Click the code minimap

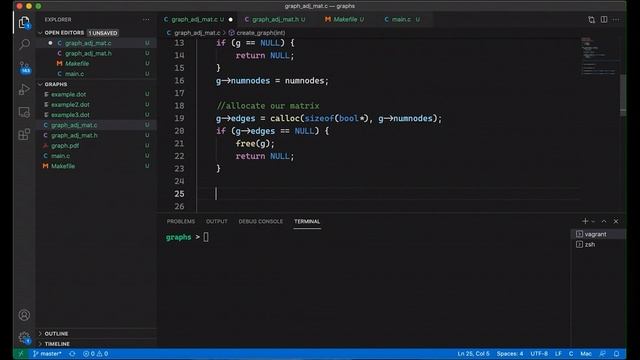coord(599,56)
